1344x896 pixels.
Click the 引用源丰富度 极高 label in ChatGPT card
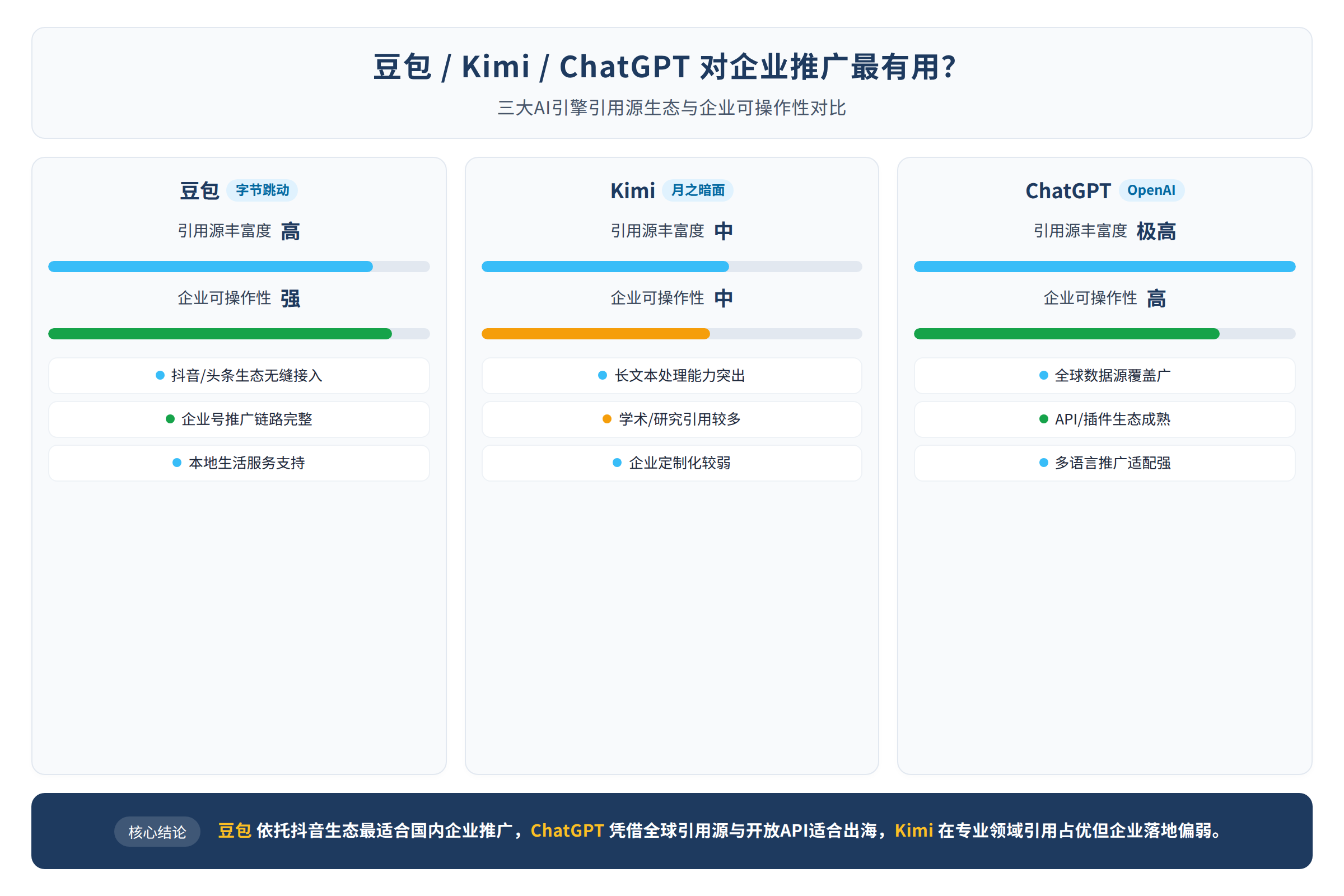click(1104, 231)
